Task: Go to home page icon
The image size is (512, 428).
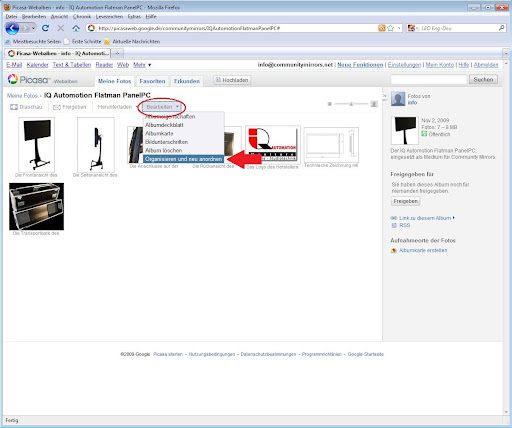Action: [76, 28]
